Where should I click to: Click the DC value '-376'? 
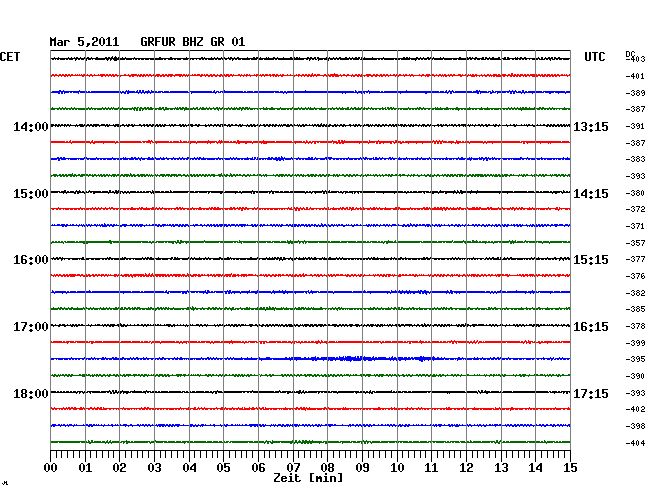pos(635,276)
